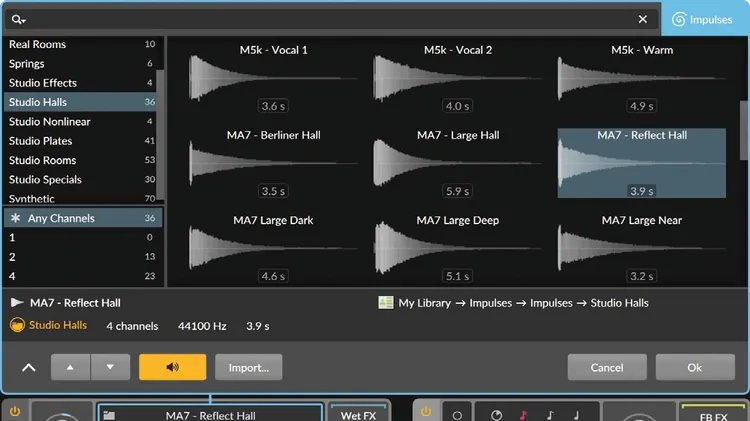Select the eighth note icon
This screenshot has height=421, width=750.
click(x=550, y=415)
